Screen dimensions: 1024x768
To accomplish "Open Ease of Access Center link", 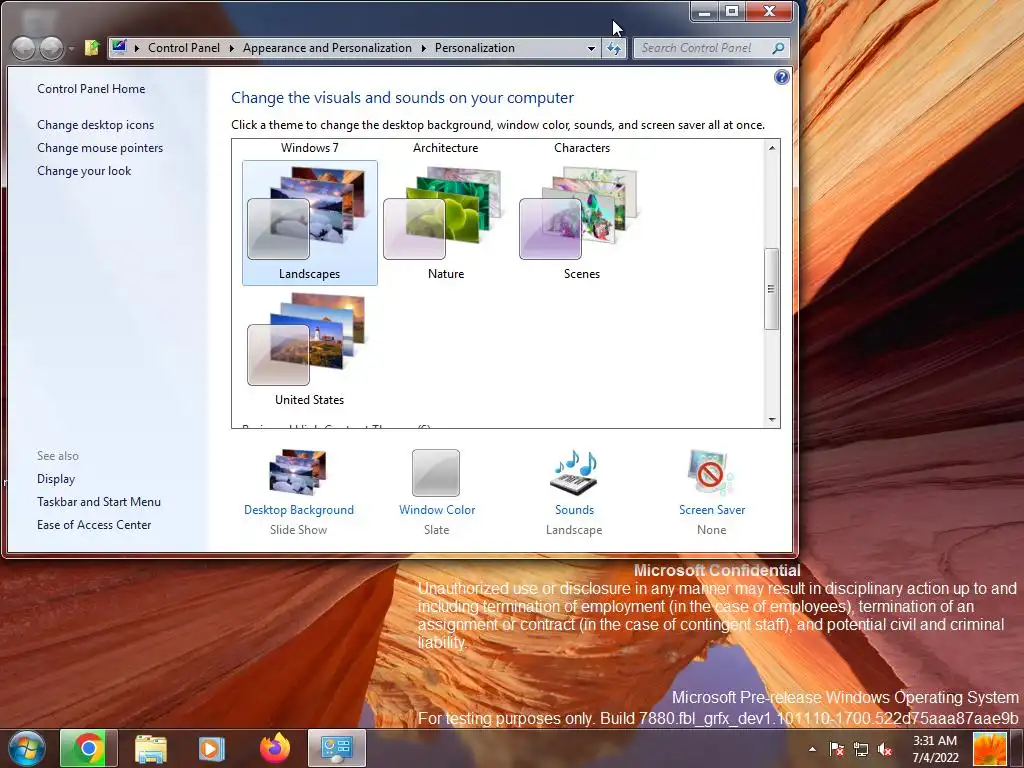I will click(94, 524).
